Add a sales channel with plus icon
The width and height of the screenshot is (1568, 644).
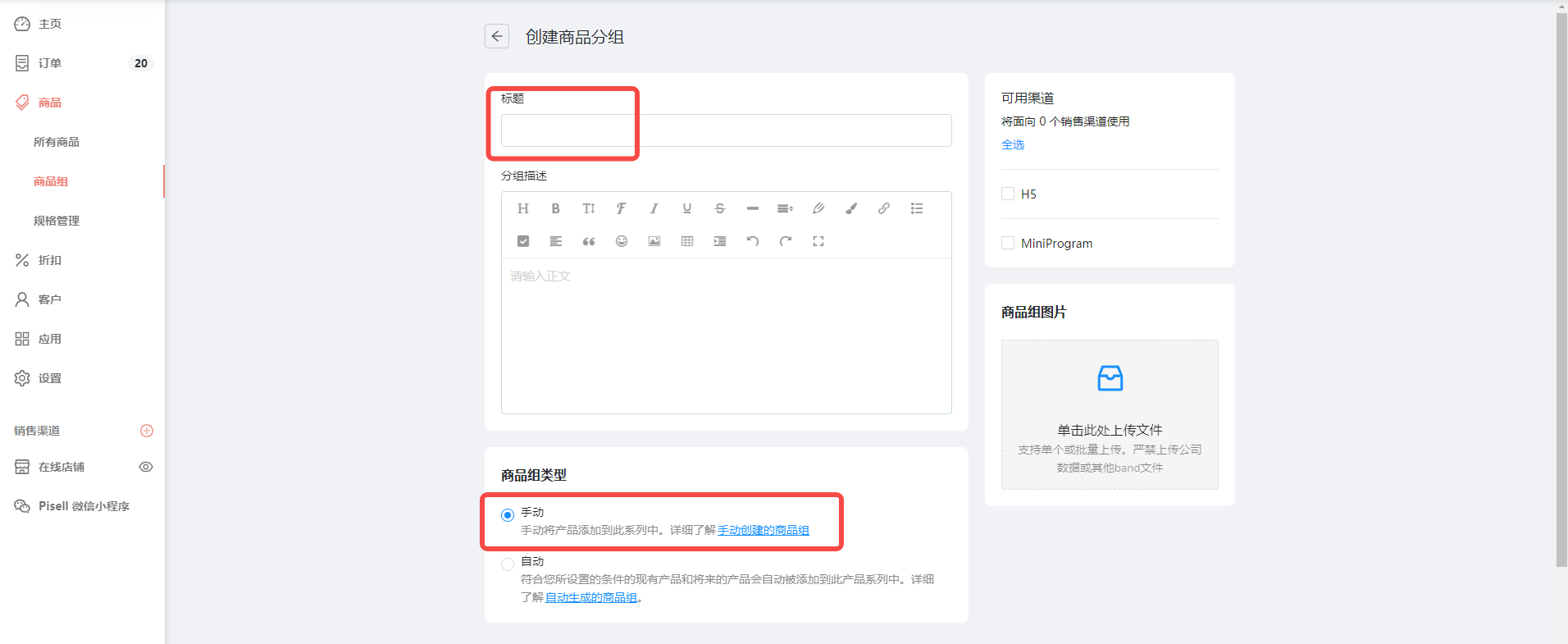tap(147, 431)
